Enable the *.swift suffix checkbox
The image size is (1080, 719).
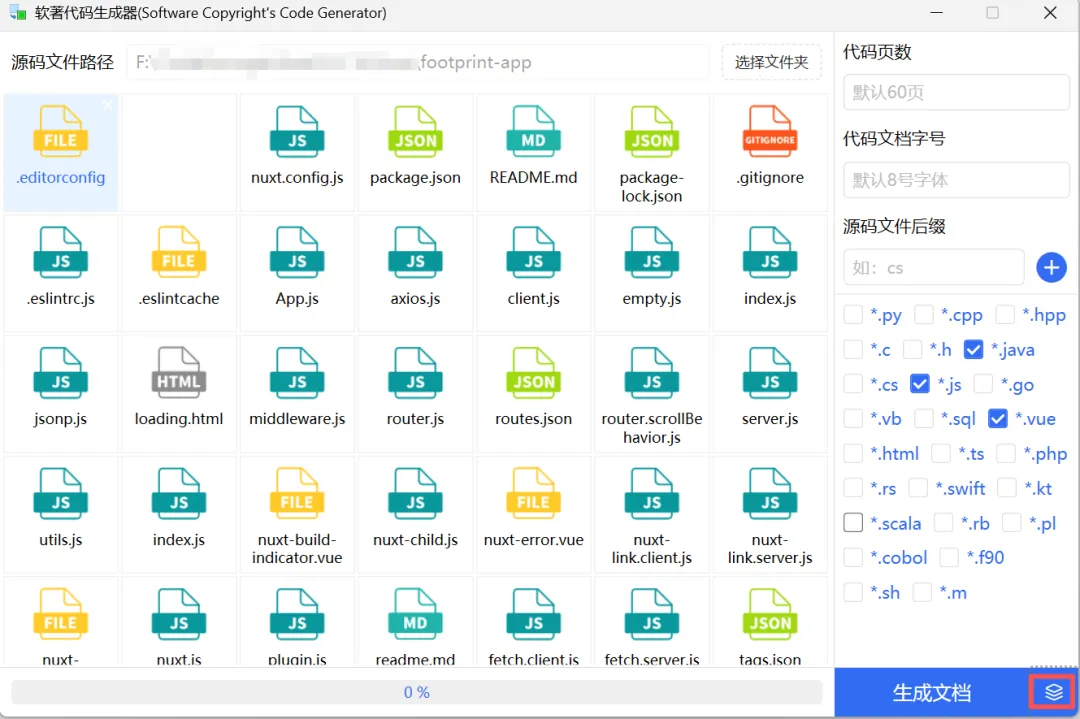[x=918, y=488]
